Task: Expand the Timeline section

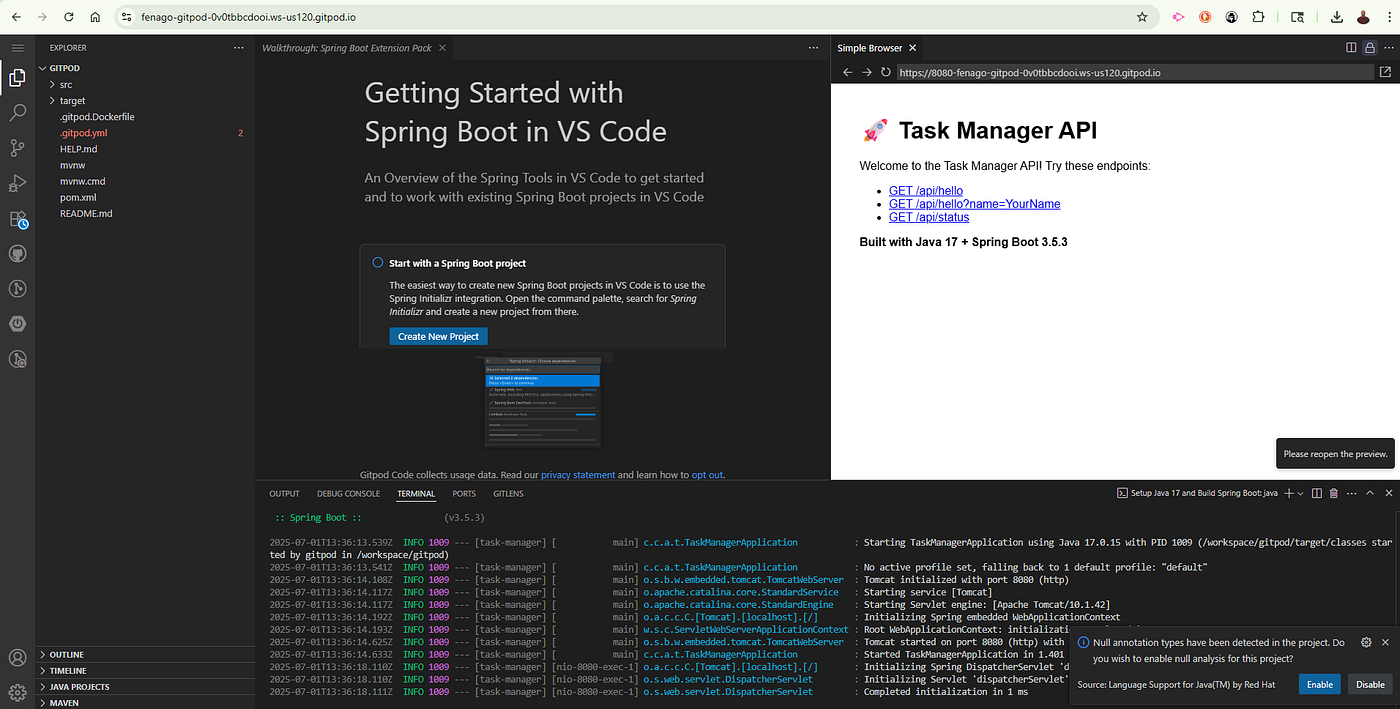Action: coord(145,670)
